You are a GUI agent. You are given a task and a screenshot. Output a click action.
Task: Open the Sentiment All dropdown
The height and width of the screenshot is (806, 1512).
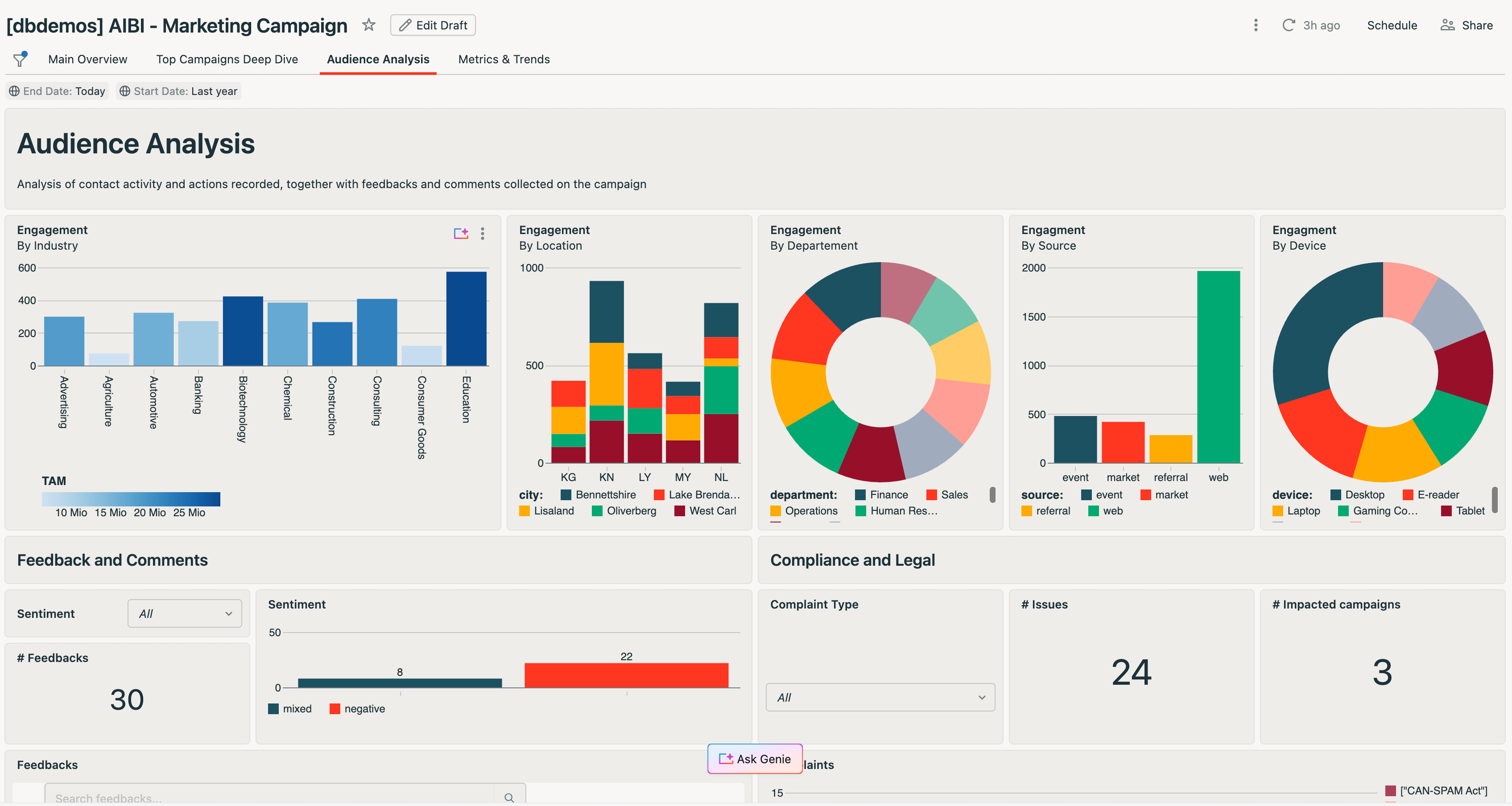(x=184, y=613)
